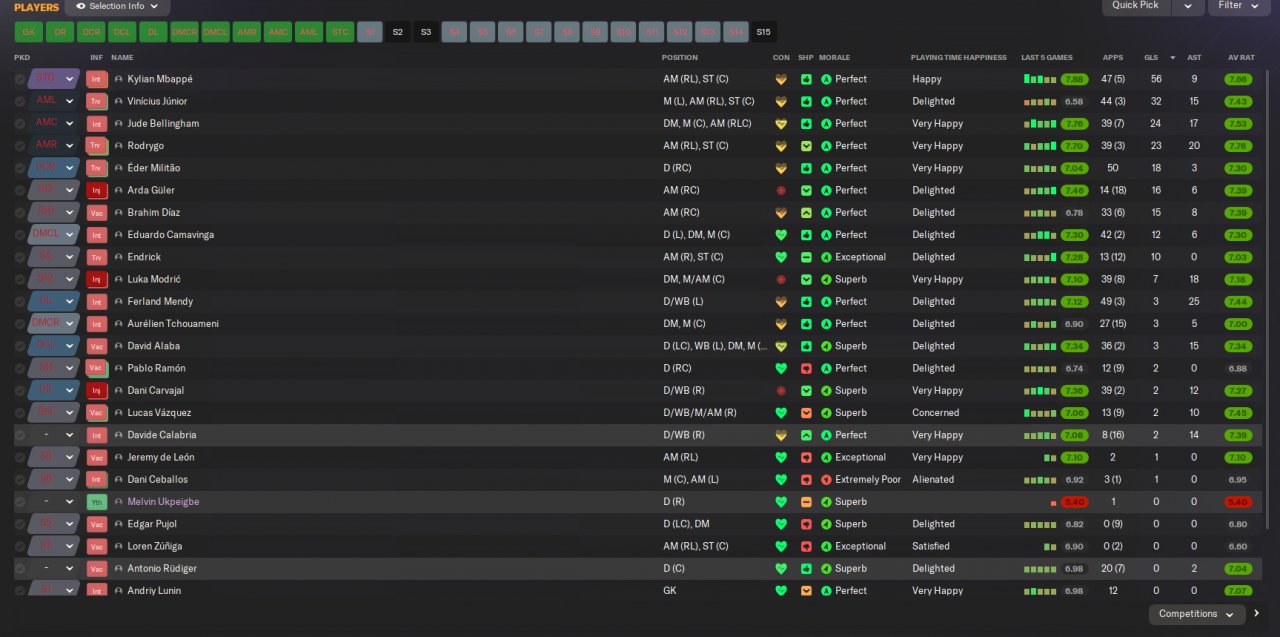Sort by the MORALE column header

click(836, 58)
